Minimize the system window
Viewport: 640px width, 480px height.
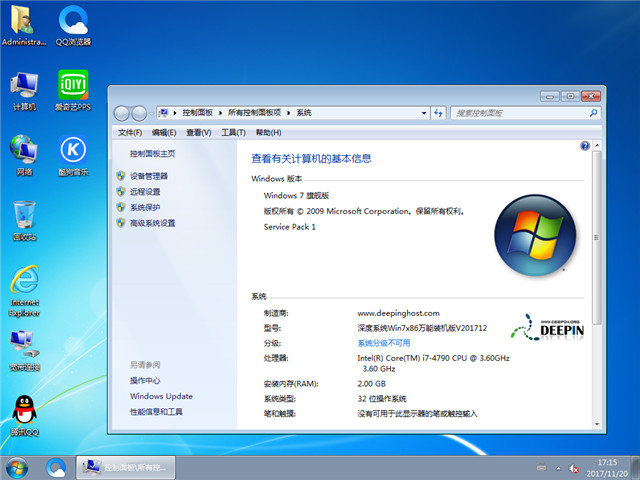[x=550, y=96]
